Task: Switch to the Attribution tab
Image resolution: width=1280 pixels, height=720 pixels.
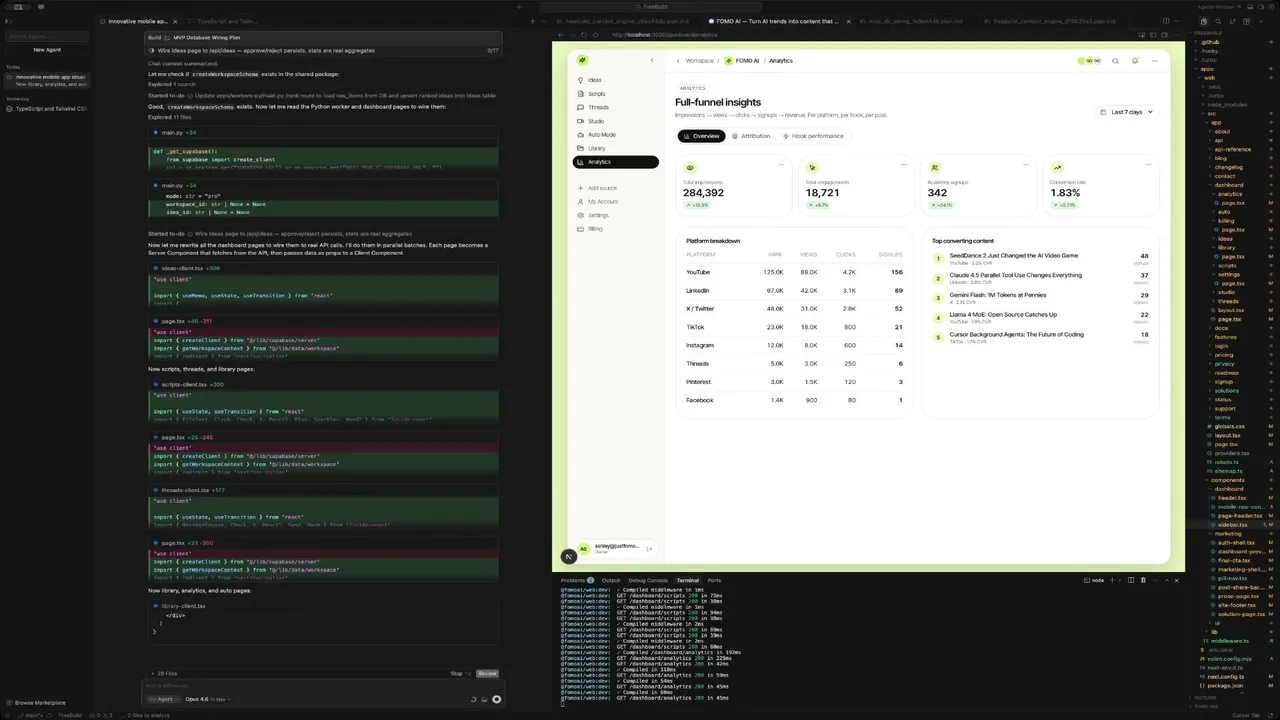Action: 751,136
